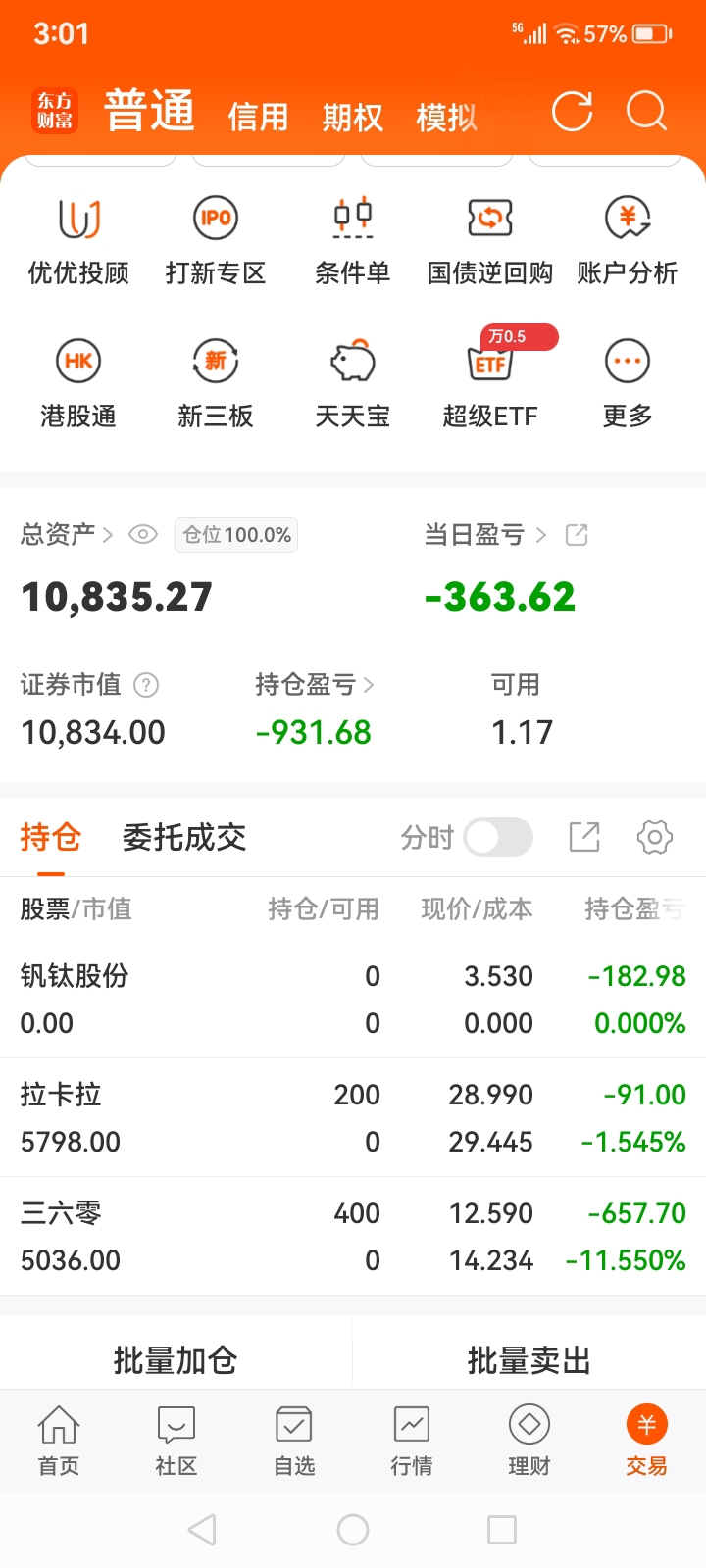Tap 批量卖出 button

529,1360
